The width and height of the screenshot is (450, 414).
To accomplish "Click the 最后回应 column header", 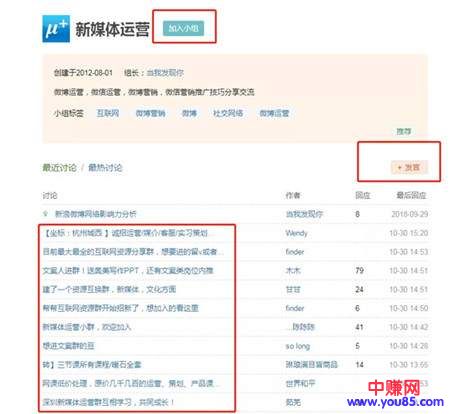I will tap(411, 195).
